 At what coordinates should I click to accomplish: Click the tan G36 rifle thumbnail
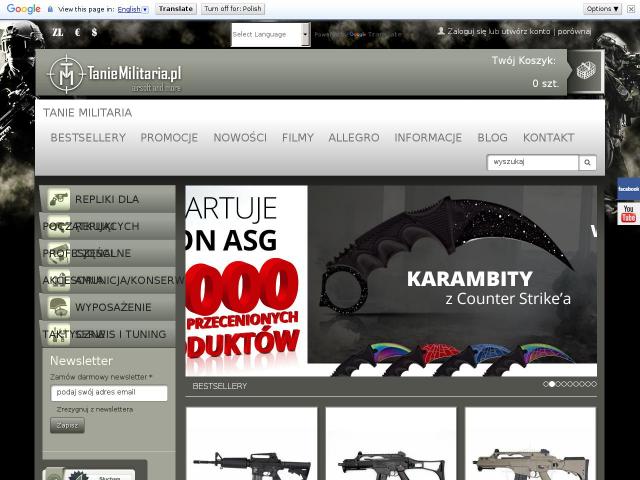pos(531,444)
